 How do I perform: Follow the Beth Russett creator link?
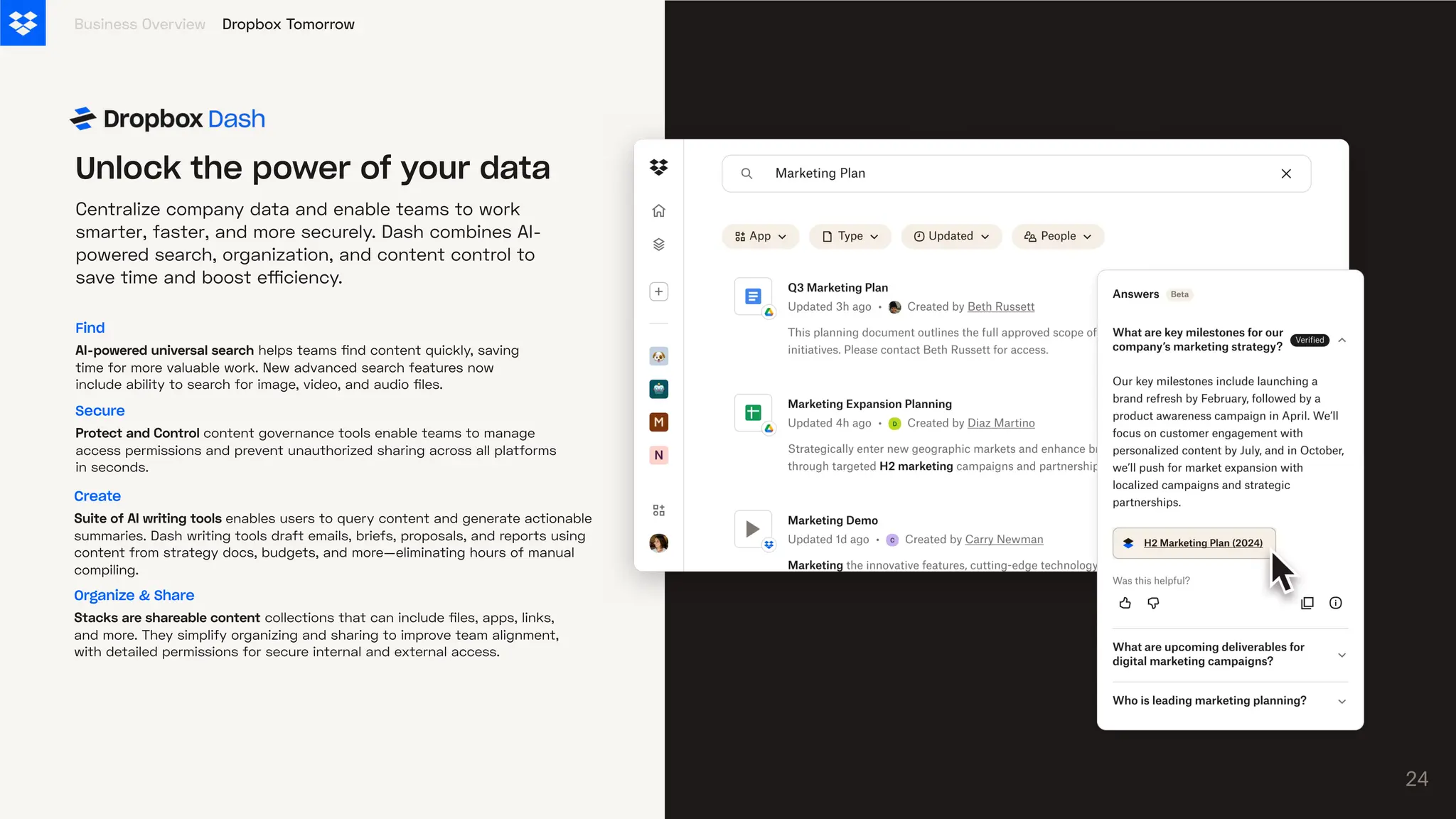1001,306
